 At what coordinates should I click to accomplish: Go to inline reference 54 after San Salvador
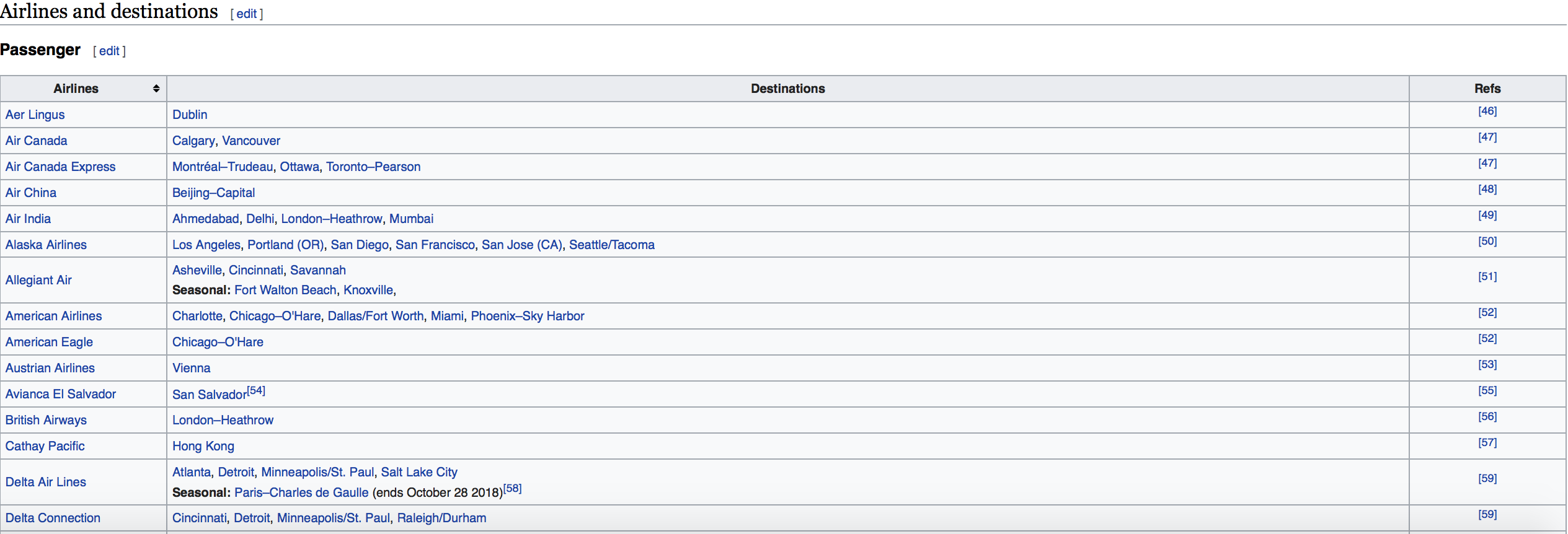click(256, 390)
